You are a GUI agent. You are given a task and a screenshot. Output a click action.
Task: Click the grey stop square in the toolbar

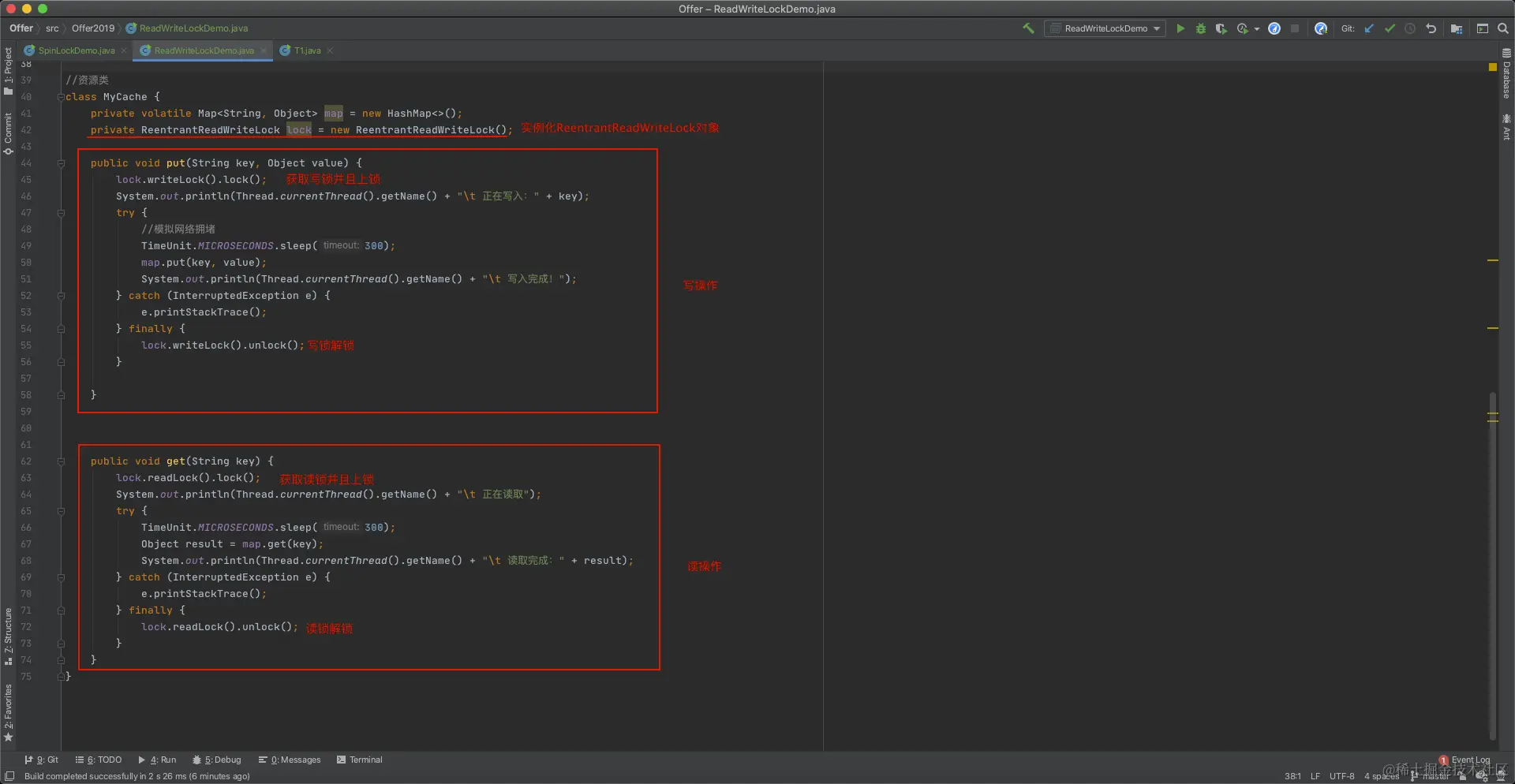point(1295,28)
